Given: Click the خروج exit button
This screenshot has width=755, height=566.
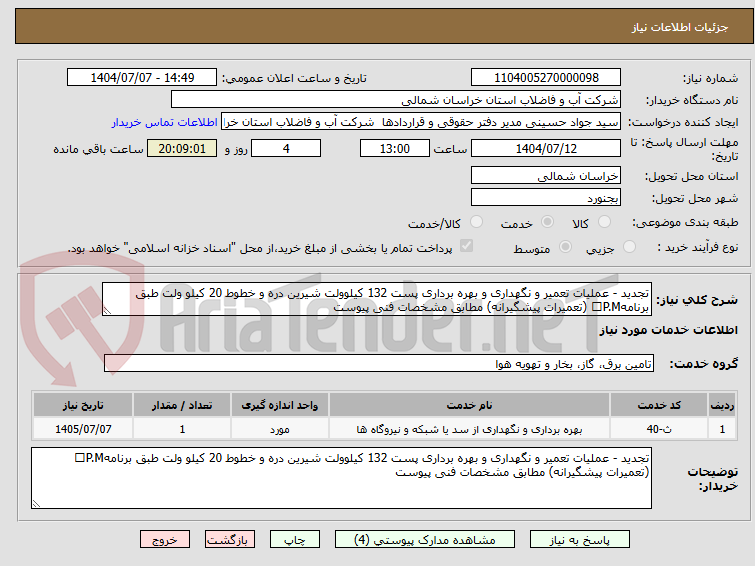Looking at the screenshot, I should point(165,540).
